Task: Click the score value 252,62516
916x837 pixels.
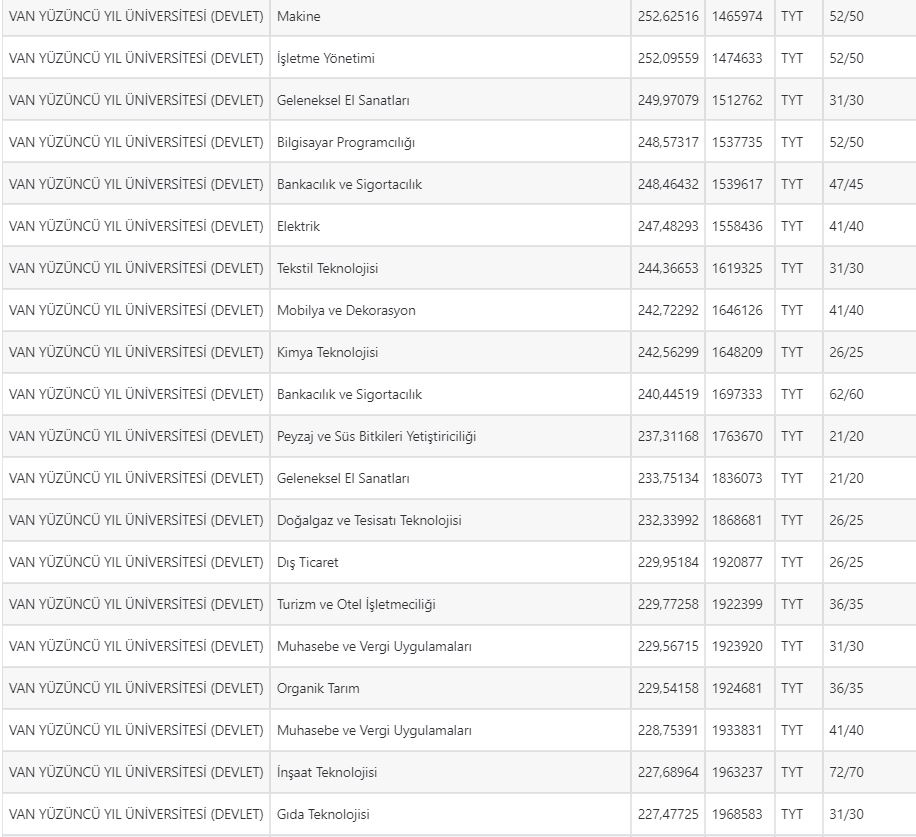Action: coord(668,16)
